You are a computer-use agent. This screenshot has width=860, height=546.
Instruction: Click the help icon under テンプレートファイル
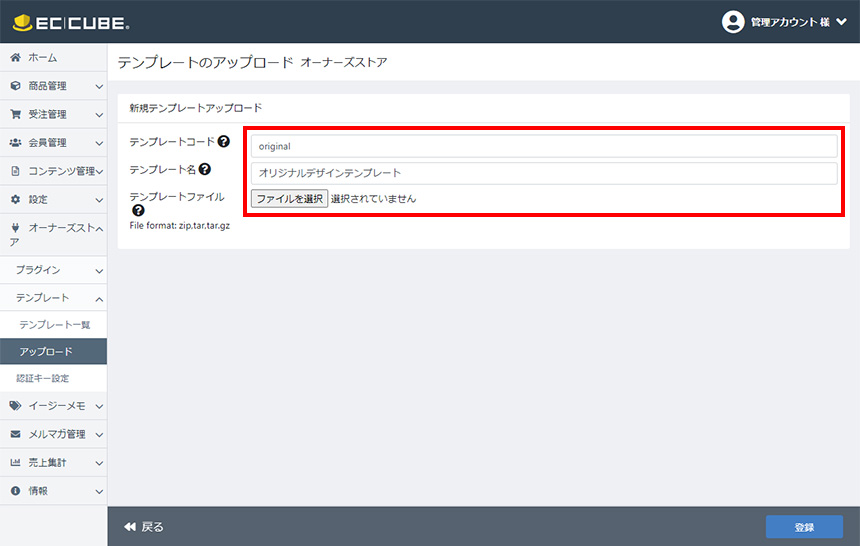pyautogui.click(x=138, y=211)
